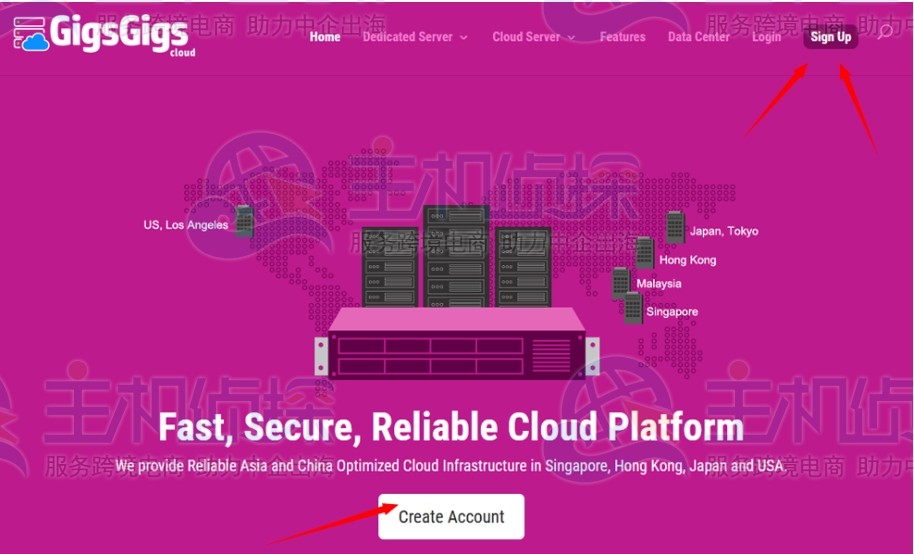
Task: Expand the Cloud Server dropdown arrow
Action: point(571,37)
